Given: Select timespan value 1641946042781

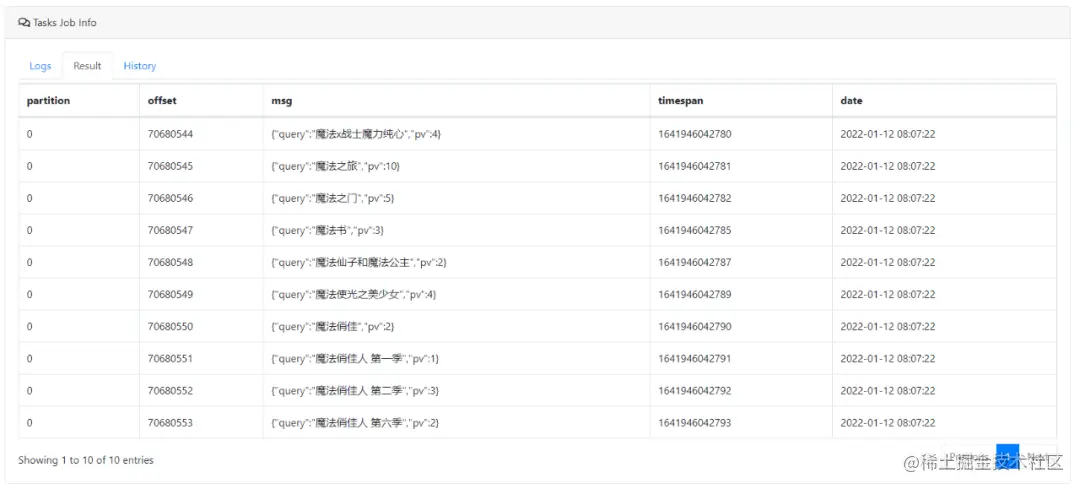Looking at the screenshot, I should click(695, 166).
